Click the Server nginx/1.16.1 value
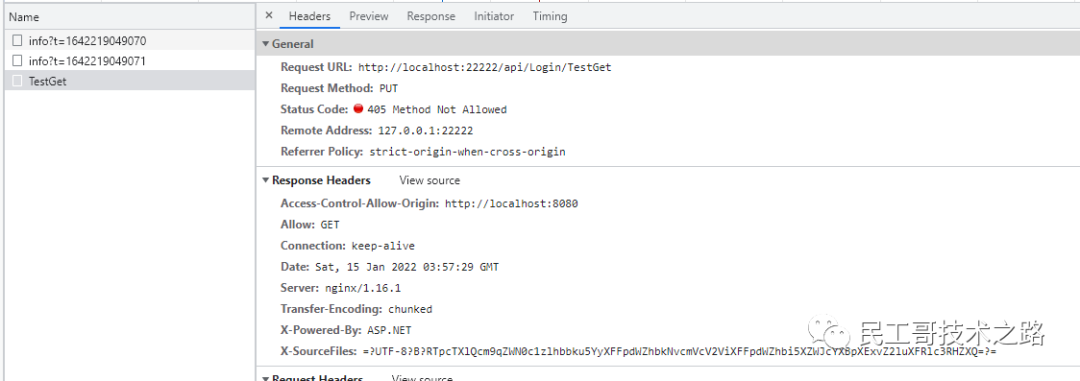 coord(362,288)
